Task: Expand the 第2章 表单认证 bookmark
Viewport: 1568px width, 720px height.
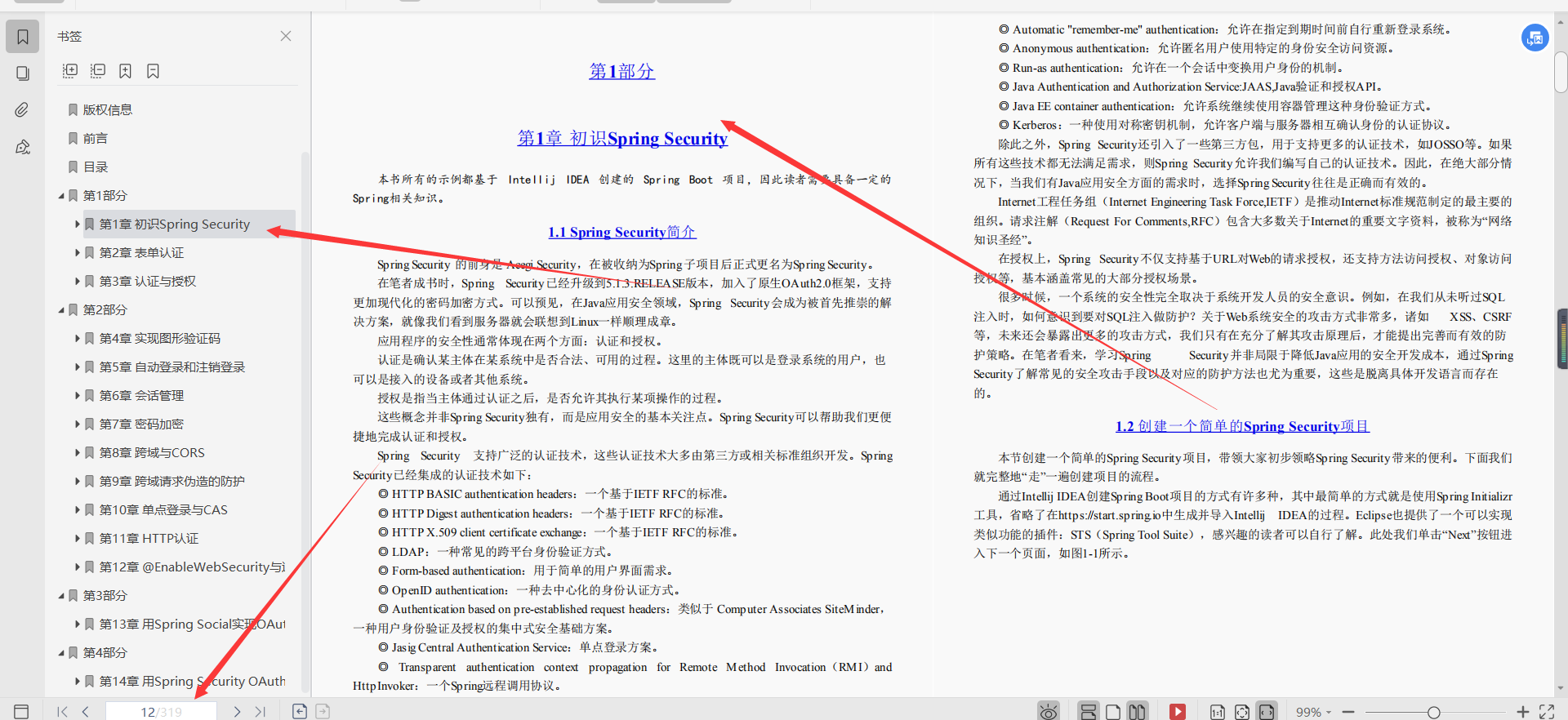Action: click(x=78, y=253)
